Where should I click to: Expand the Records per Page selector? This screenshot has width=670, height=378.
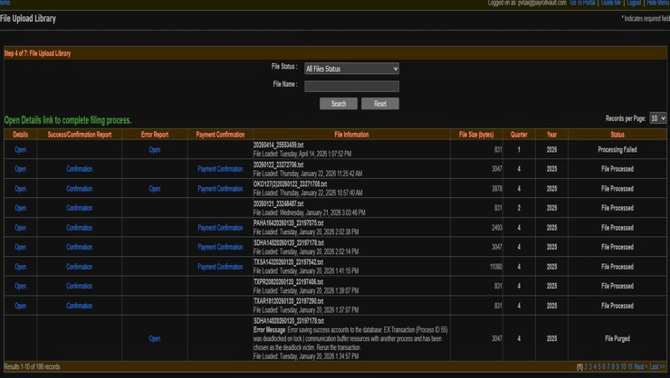(658, 118)
